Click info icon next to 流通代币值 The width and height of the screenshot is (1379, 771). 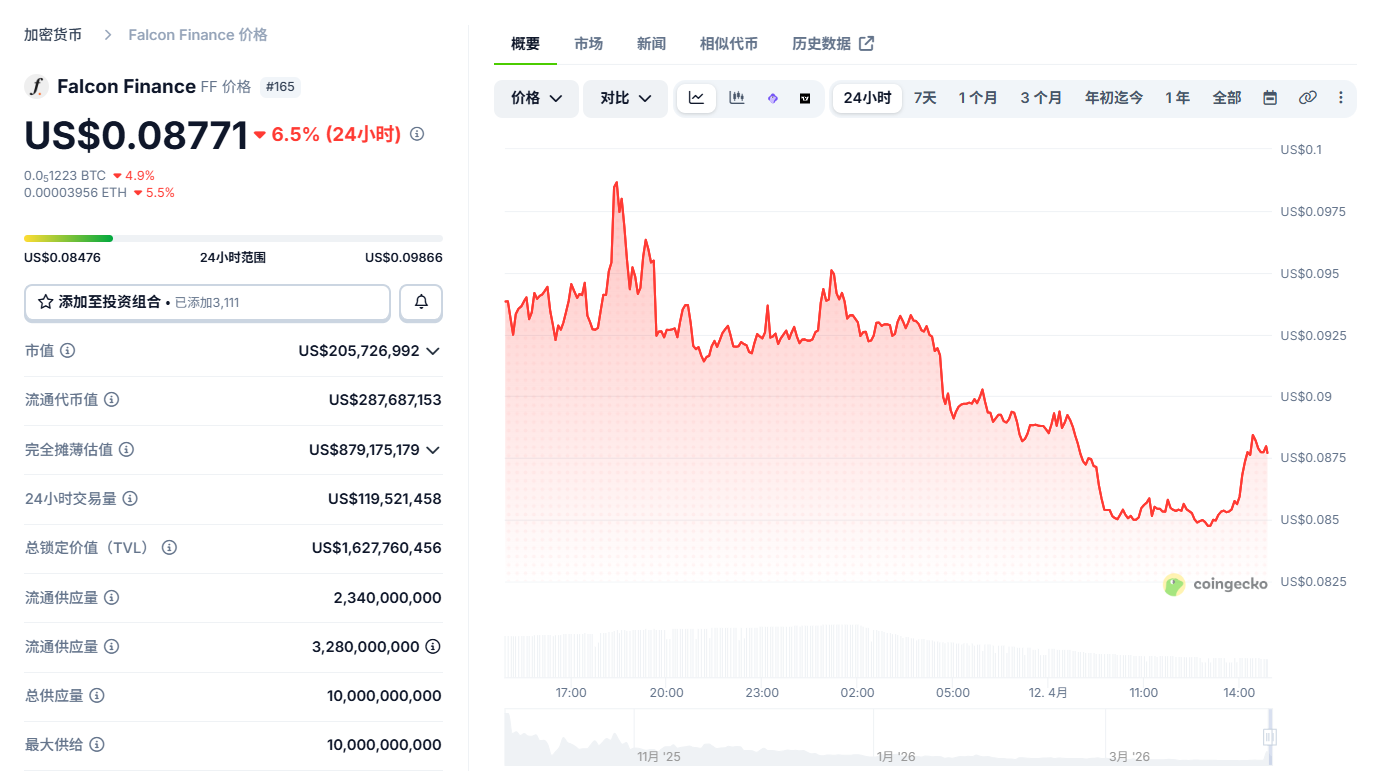pyautogui.click(x=112, y=400)
